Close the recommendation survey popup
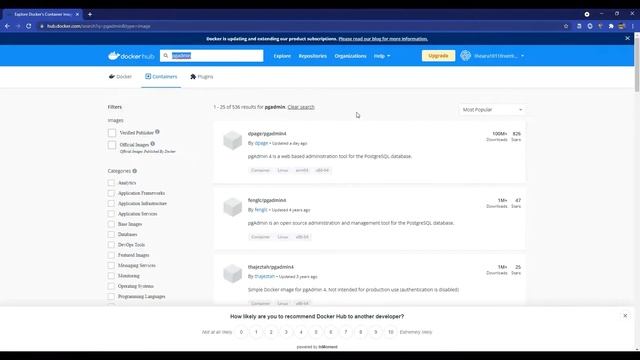The width and height of the screenshot is (640, 360). [x=625, y=316]
